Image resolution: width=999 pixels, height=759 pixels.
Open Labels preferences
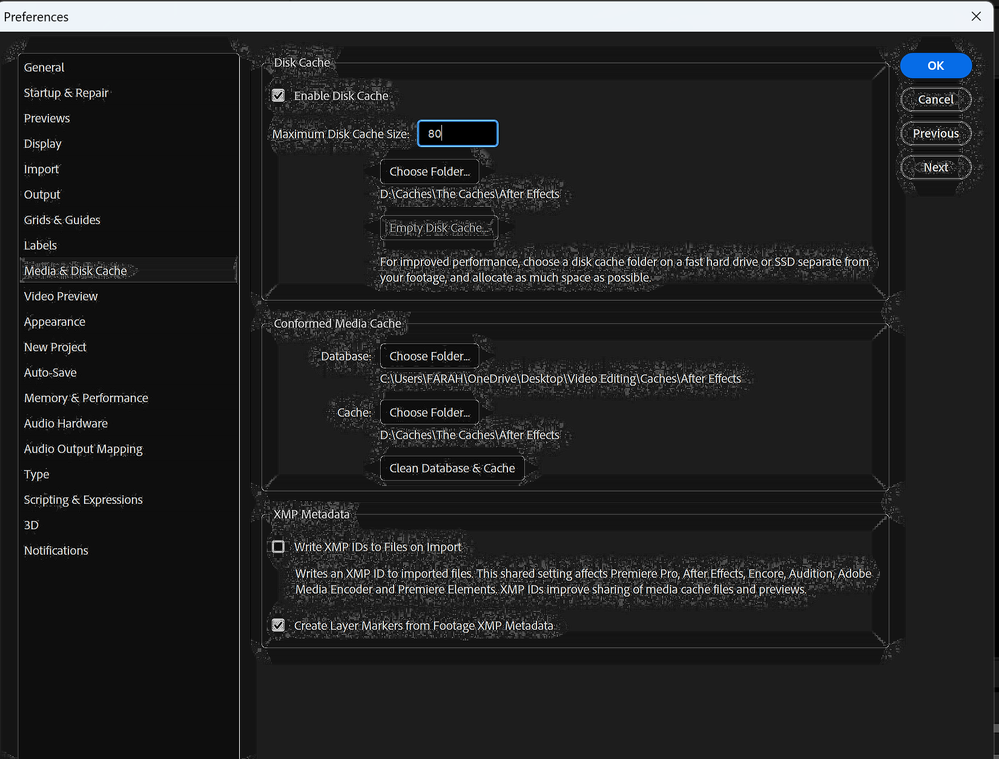(x=40, y=245)
